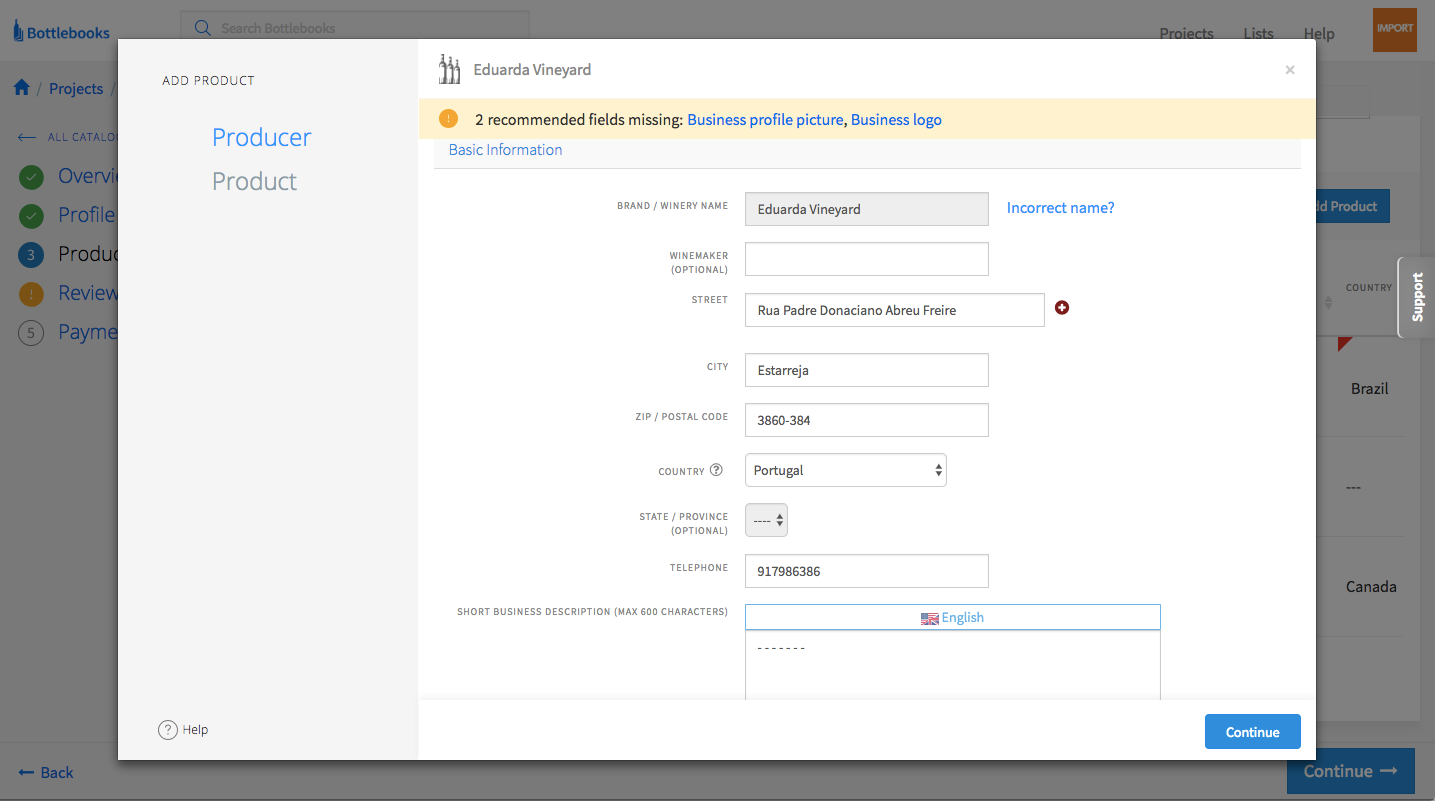Open the State / Province dropdown
The width and height of the screenshot is (1435, 801).
pos(767,520)
